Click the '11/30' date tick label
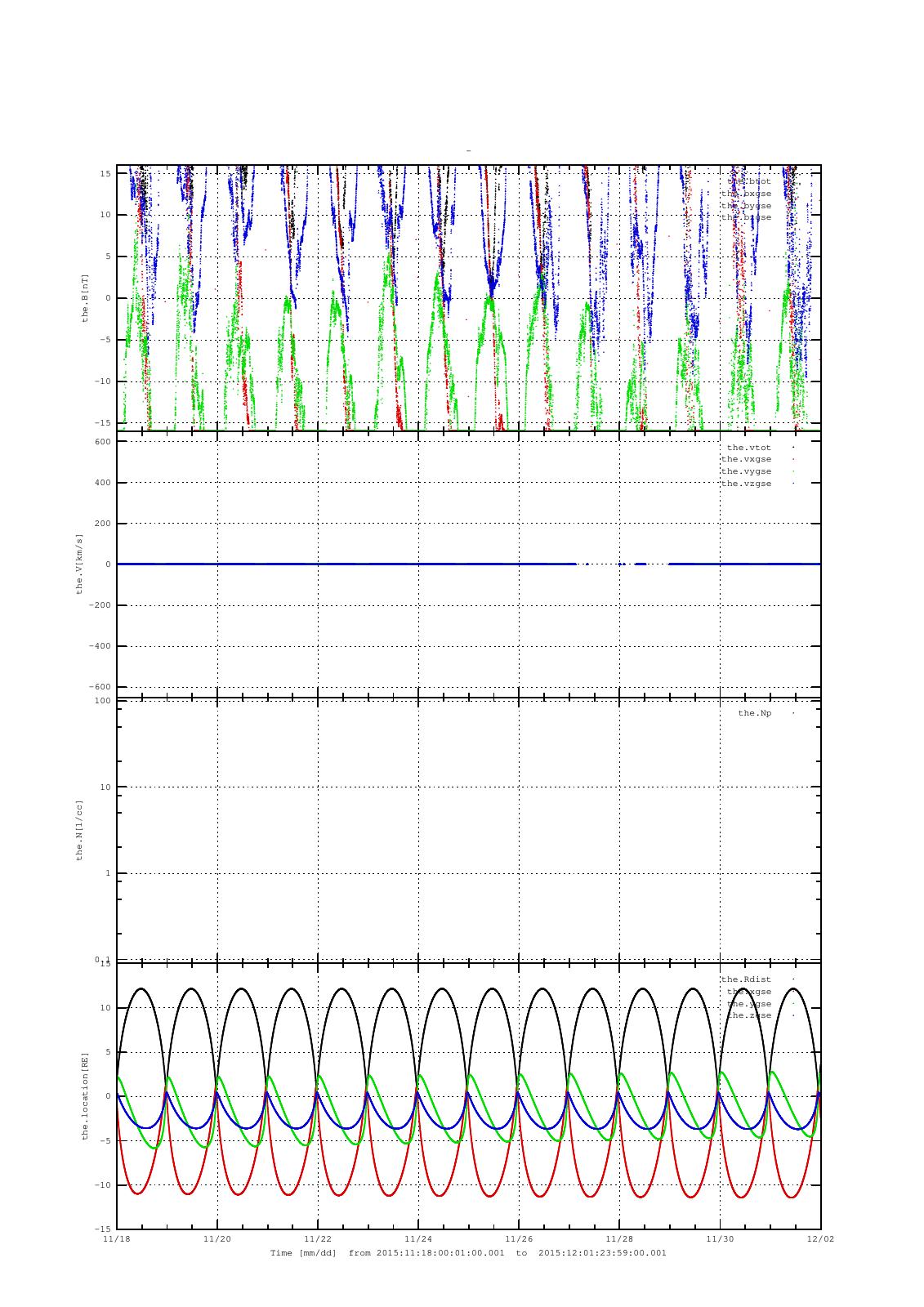Viewport: 924px width, 1307px height. point(720,1238)
